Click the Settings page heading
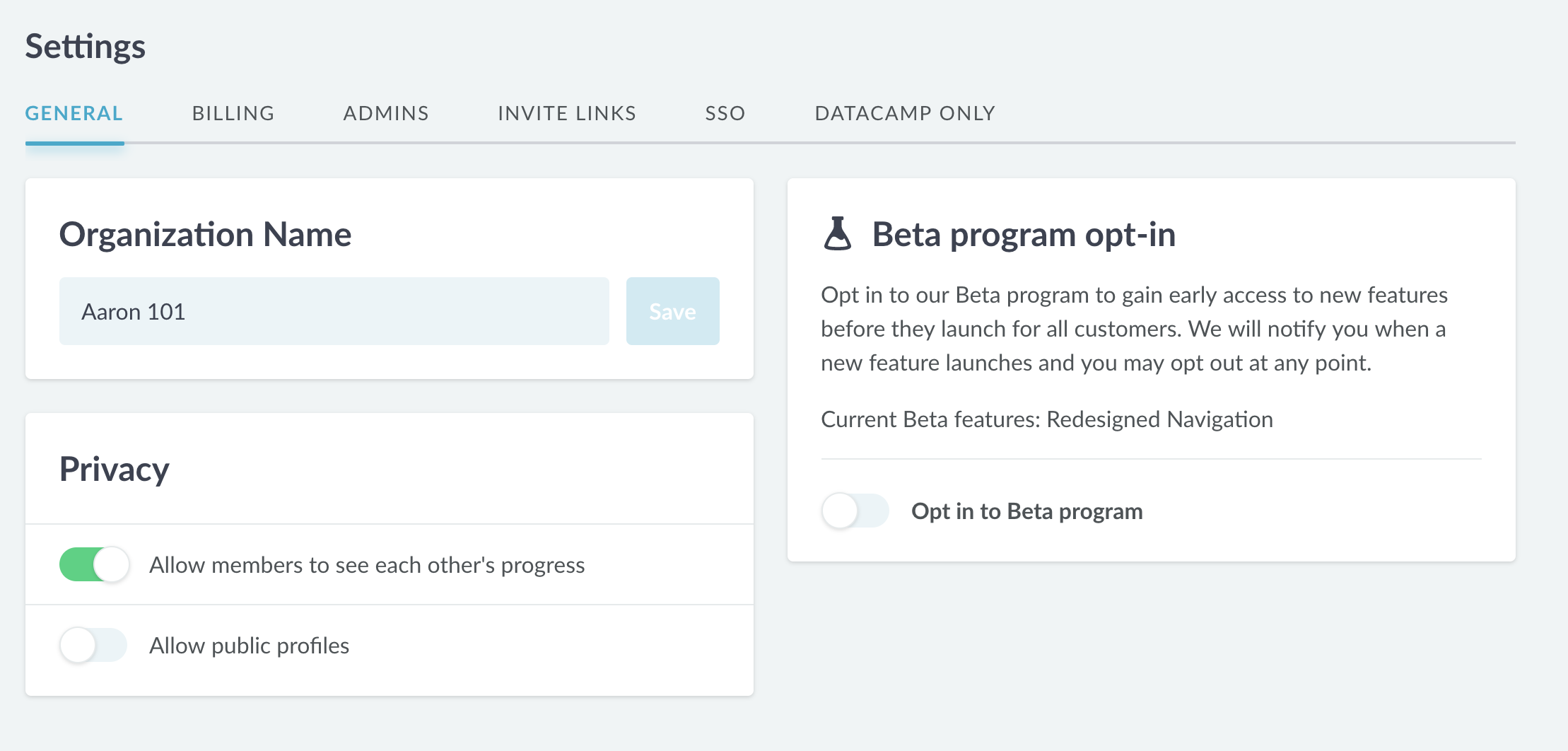 tap(86, 47)
